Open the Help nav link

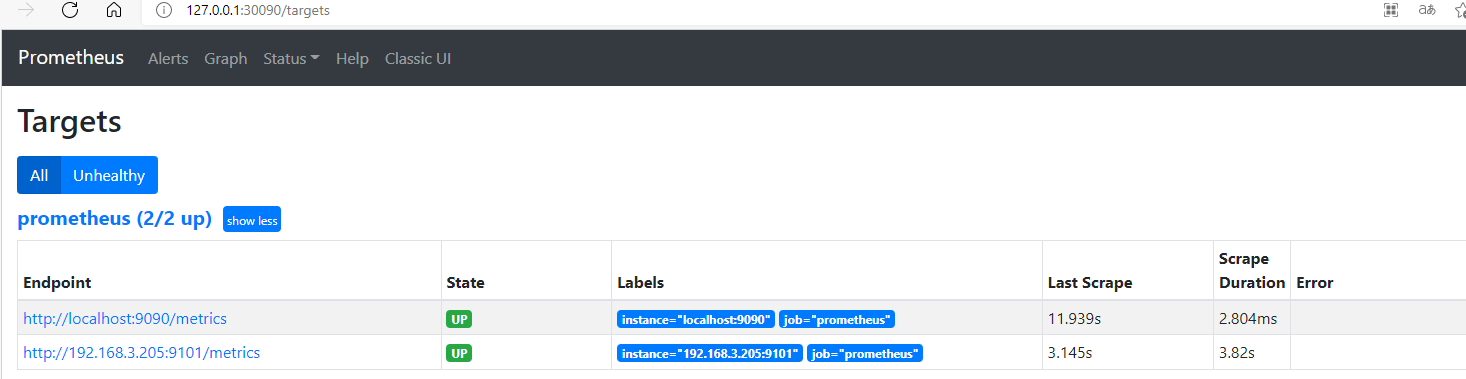[352, 58]
